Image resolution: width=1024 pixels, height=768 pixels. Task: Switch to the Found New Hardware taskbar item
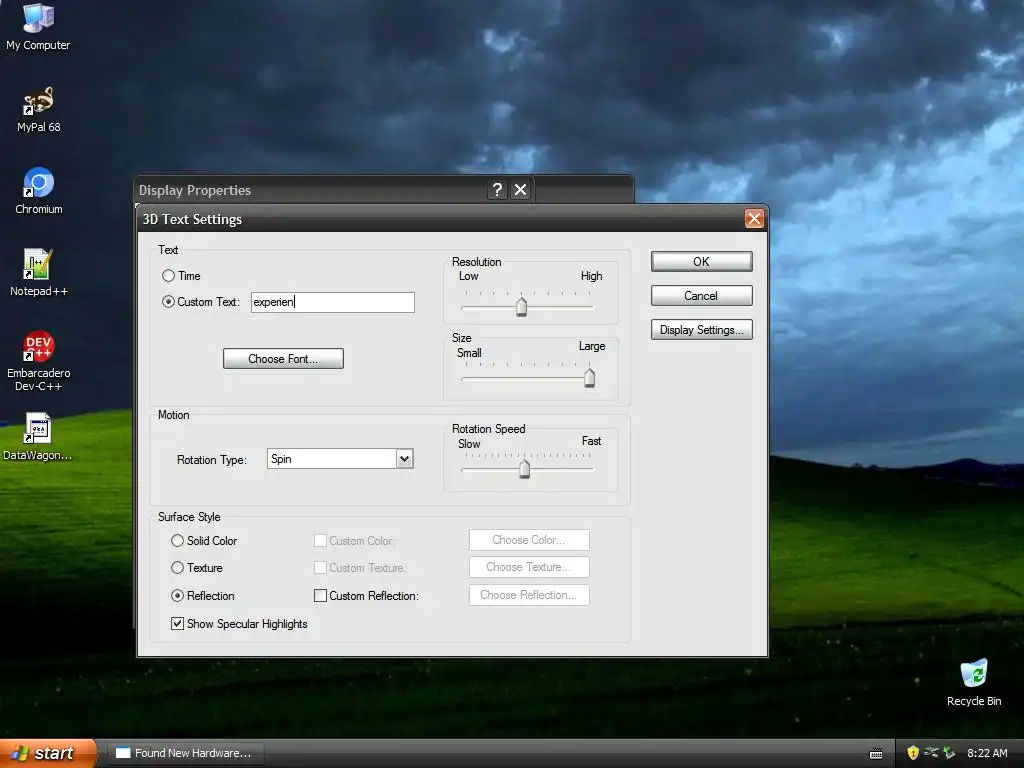click(185, 753)
